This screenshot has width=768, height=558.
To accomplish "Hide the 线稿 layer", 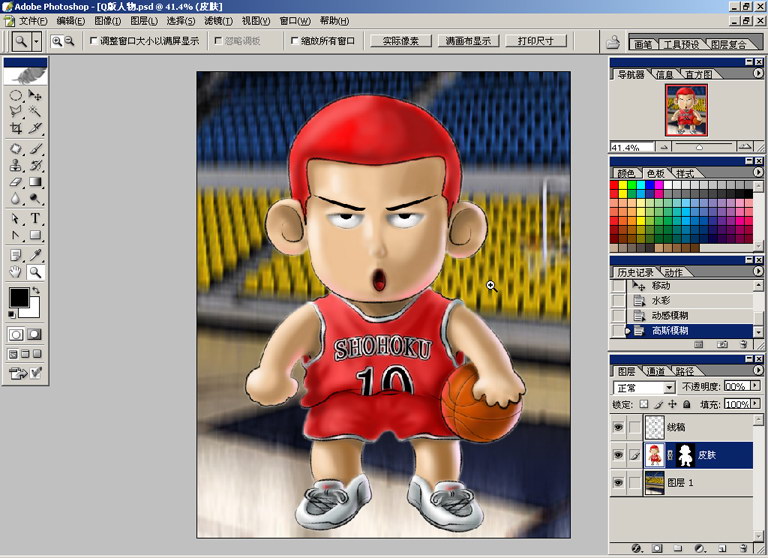I will click(619, 427).
